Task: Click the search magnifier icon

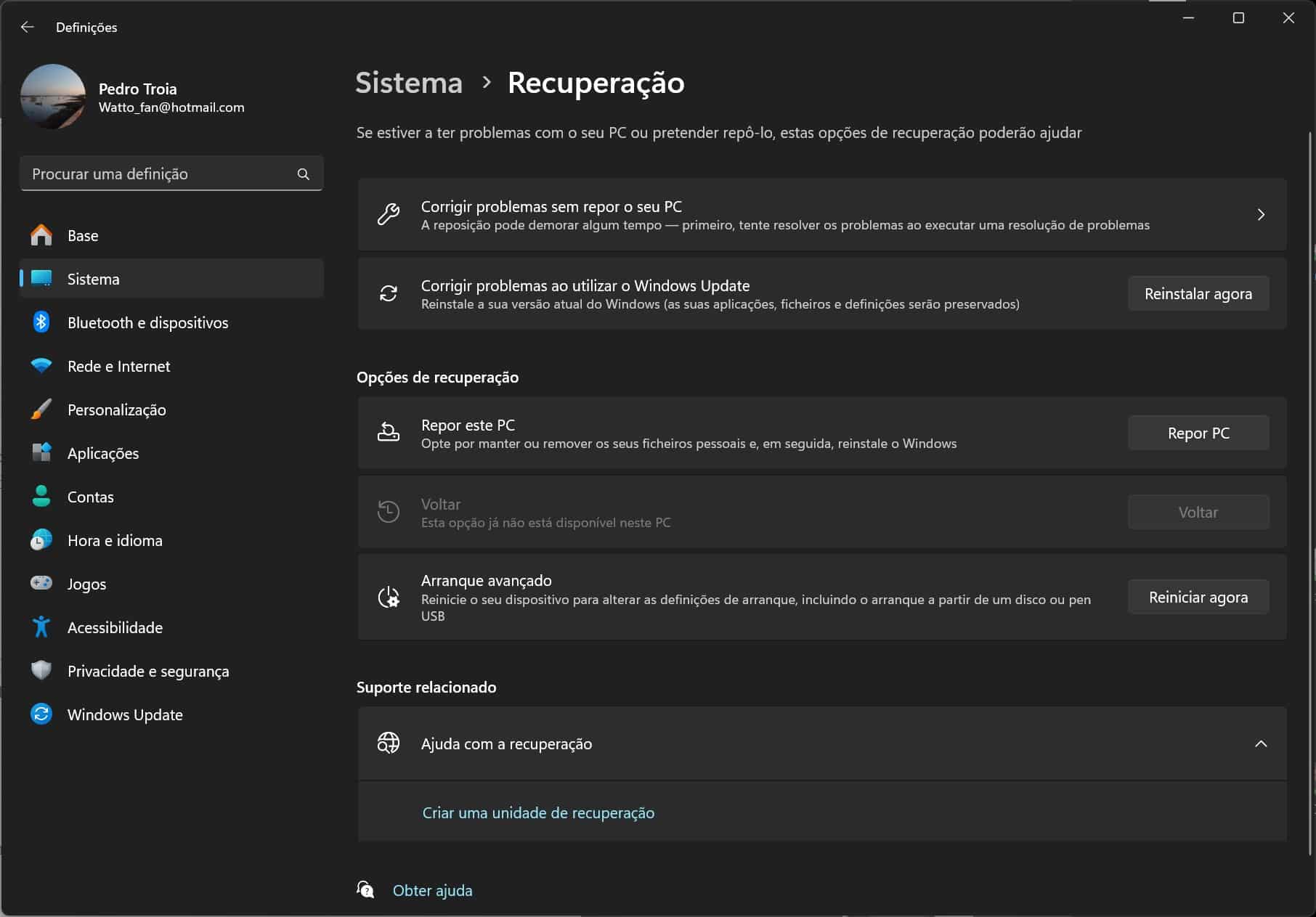Action: 304,174
